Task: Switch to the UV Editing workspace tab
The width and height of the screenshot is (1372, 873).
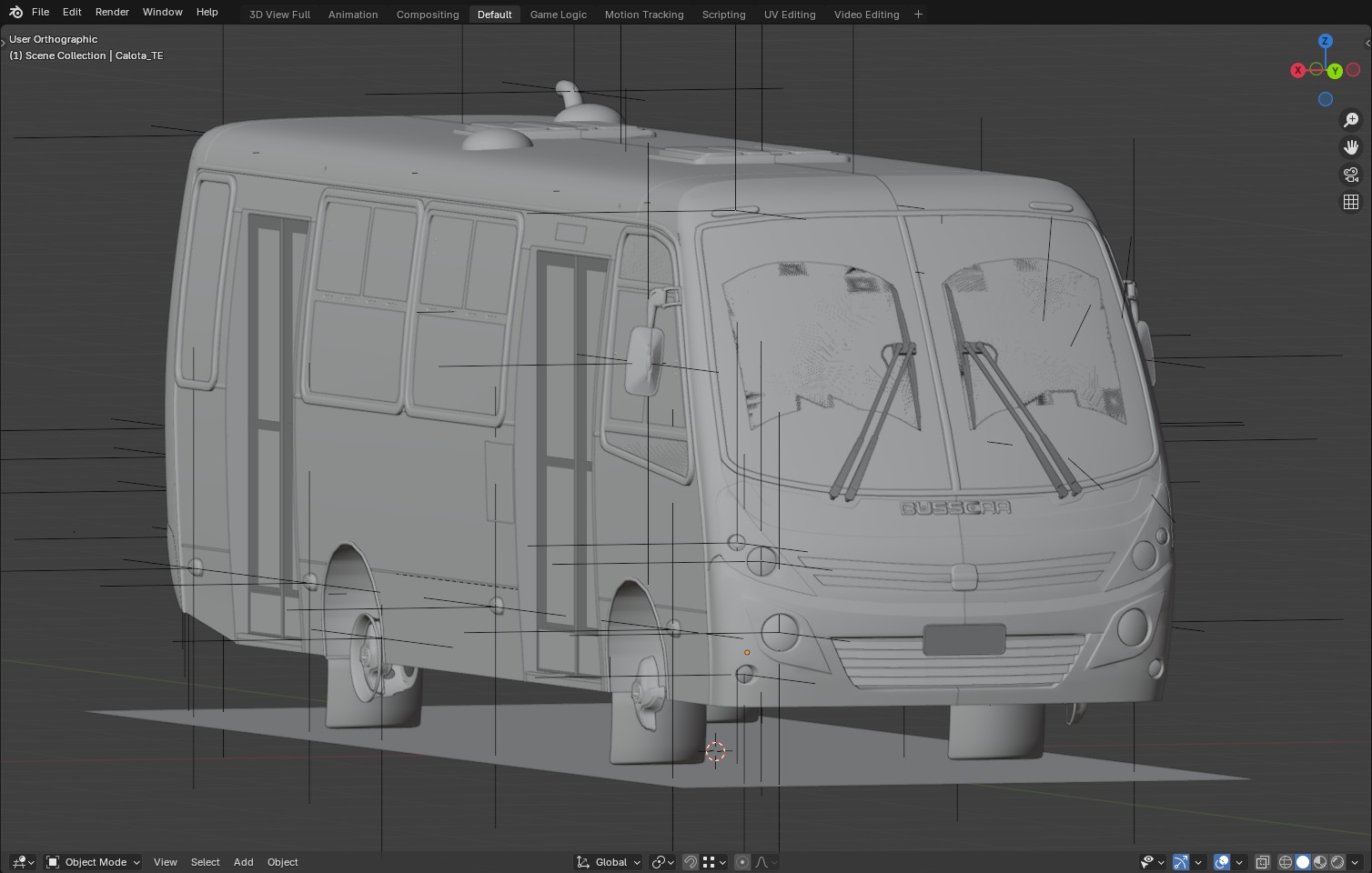Action: pyautogui.click(x=789, y=15)
